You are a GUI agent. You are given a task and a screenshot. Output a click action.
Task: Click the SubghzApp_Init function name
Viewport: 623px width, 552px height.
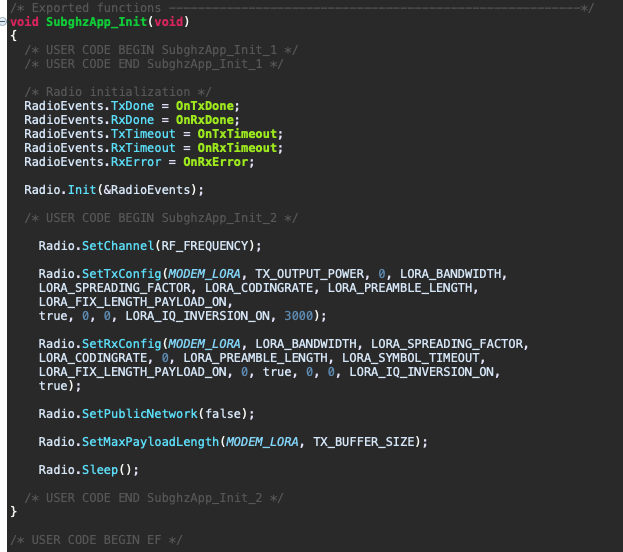coord(88,22)
